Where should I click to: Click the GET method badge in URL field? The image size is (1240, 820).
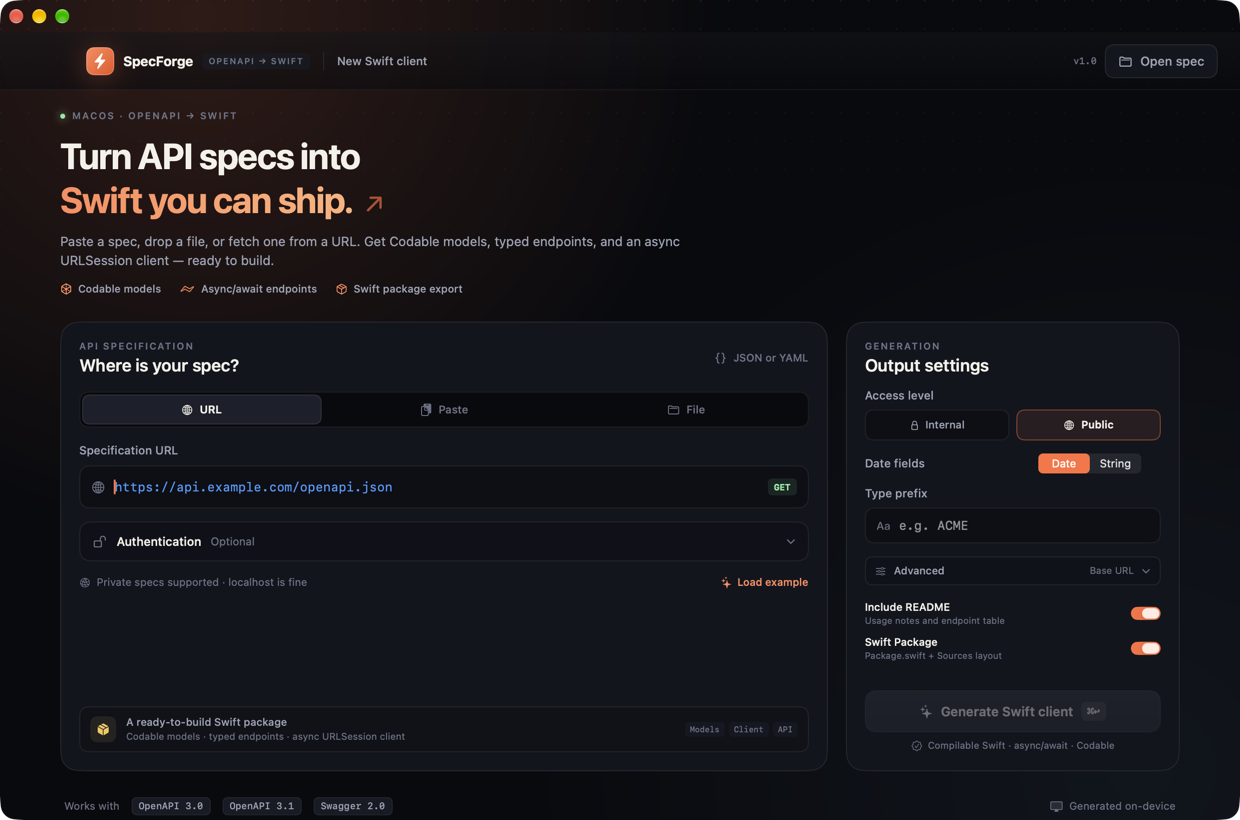pyautogui.click(x=782, y=487)
